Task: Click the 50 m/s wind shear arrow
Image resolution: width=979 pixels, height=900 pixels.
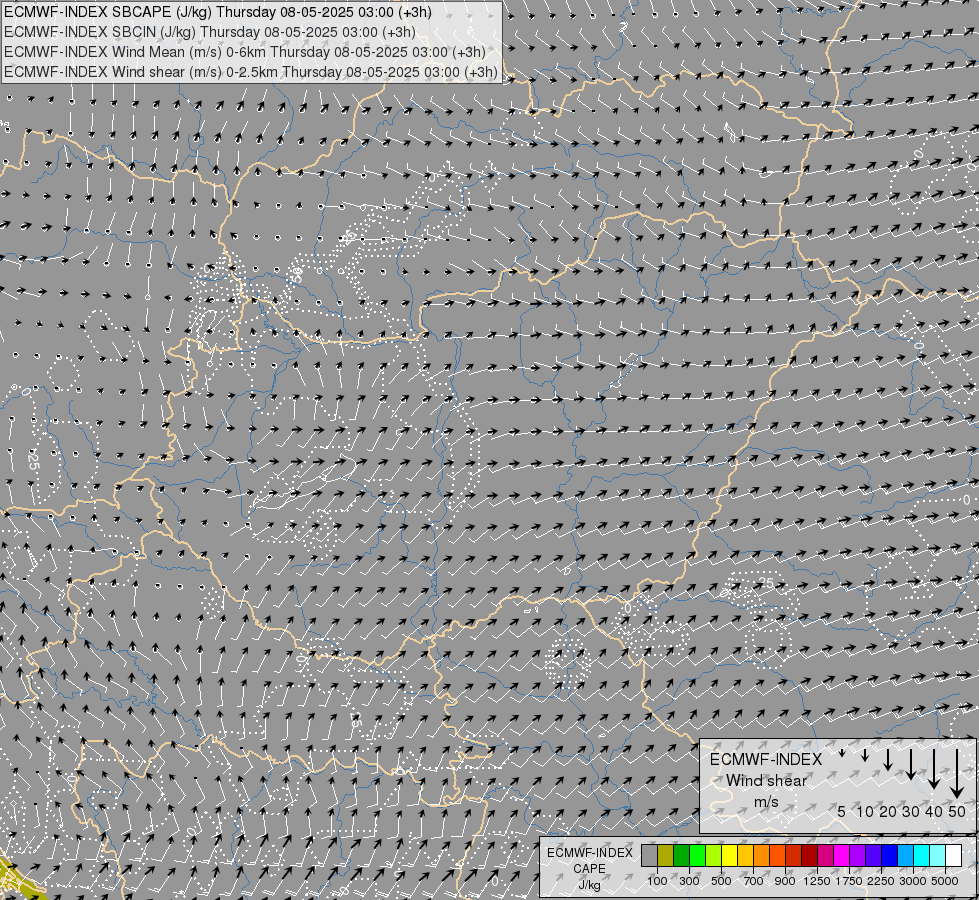Action: tap(957, 773)
